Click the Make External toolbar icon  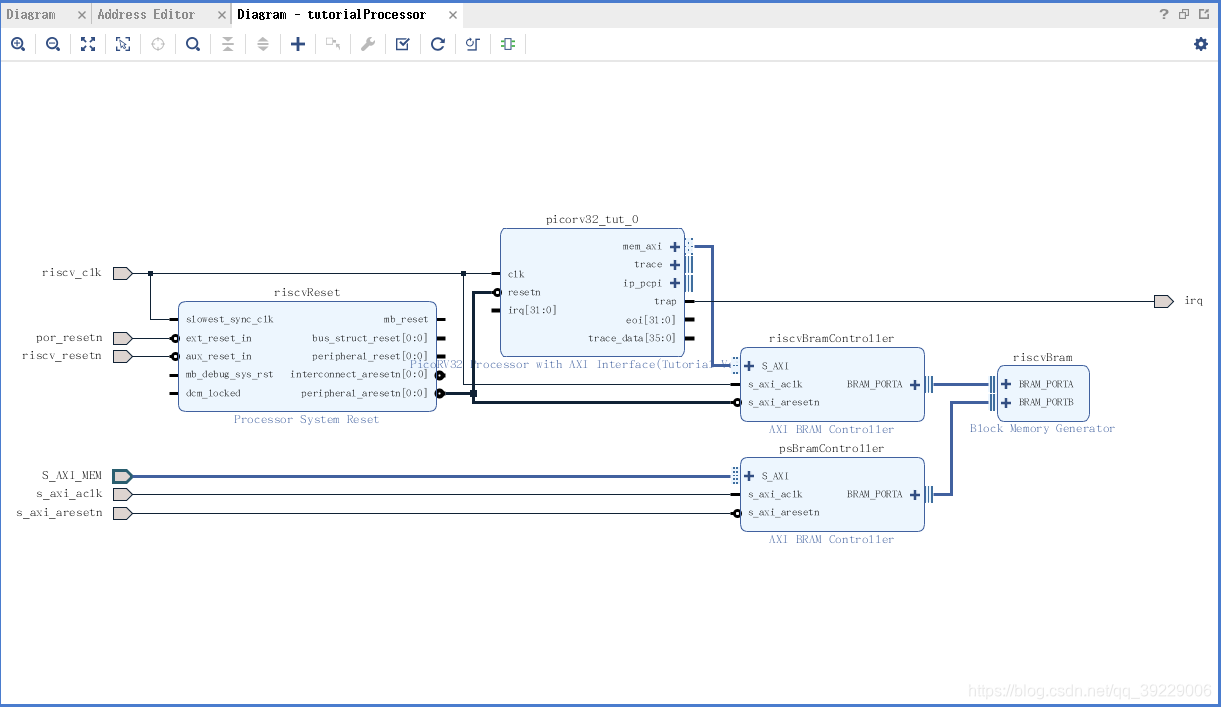[333, 44]
